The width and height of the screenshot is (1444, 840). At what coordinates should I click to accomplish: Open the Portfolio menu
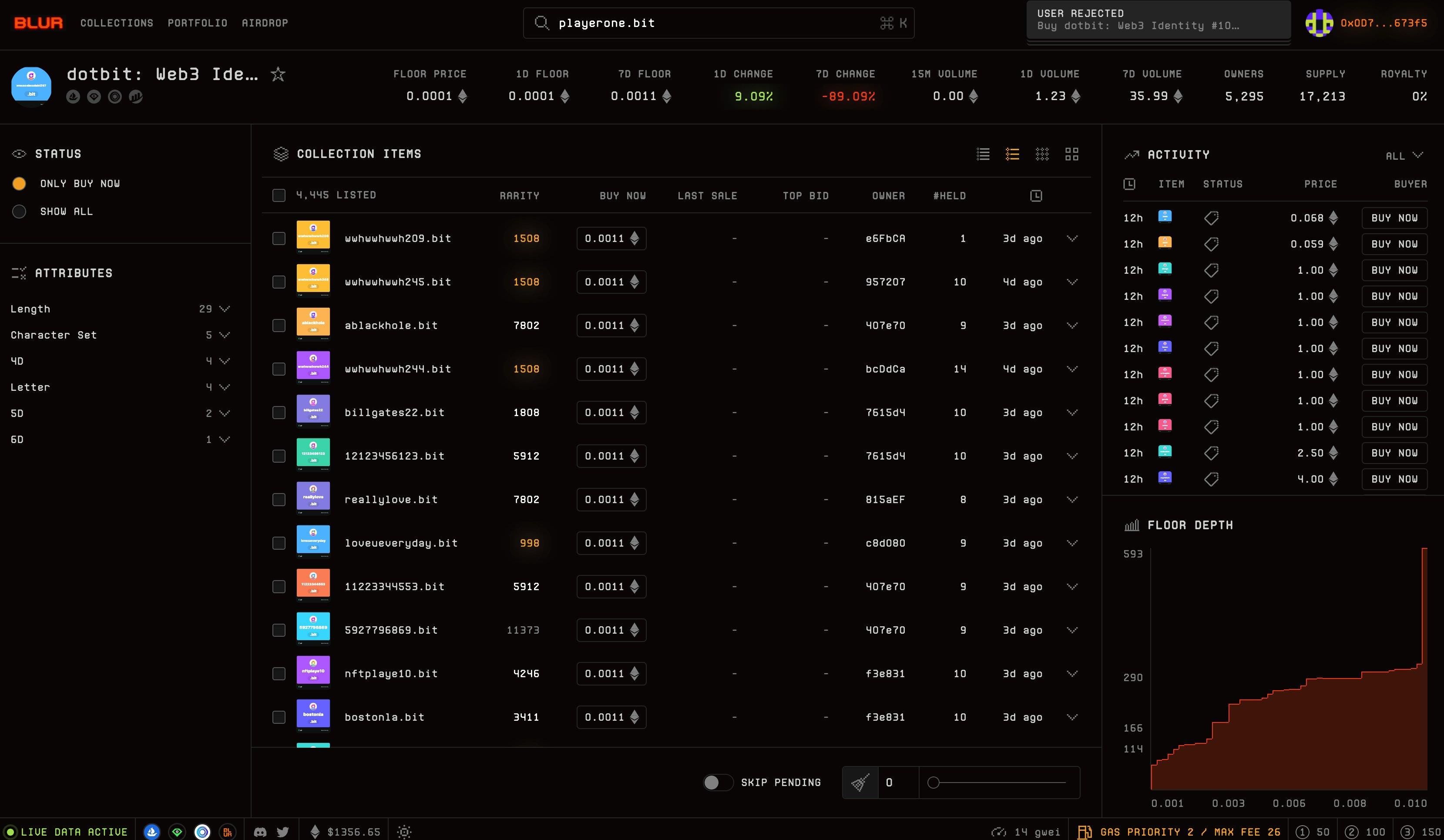198,23
